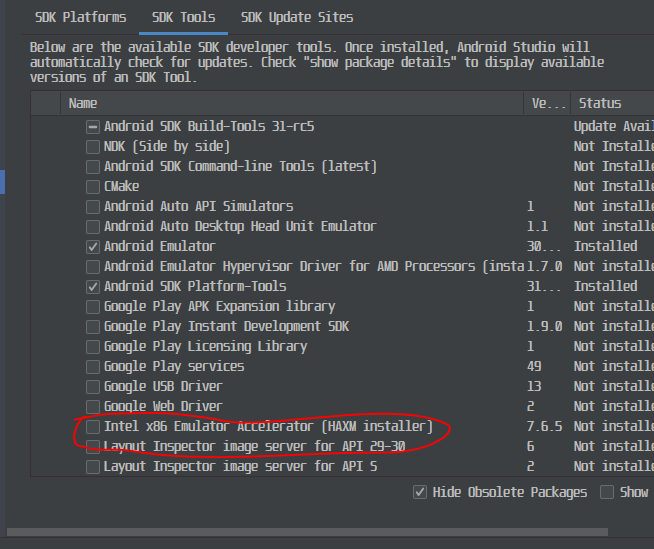Enable Google Play Instant Development SDK checkbox
This screenshot has height=549, width=654.
[x=93, y=327]
